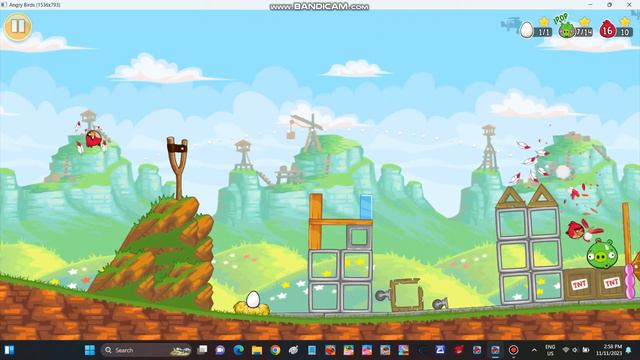The height and width of the screenshot is (360, 640).
Task: Click the Bandicam red record taskbar icon
Action: click(513, 350)
